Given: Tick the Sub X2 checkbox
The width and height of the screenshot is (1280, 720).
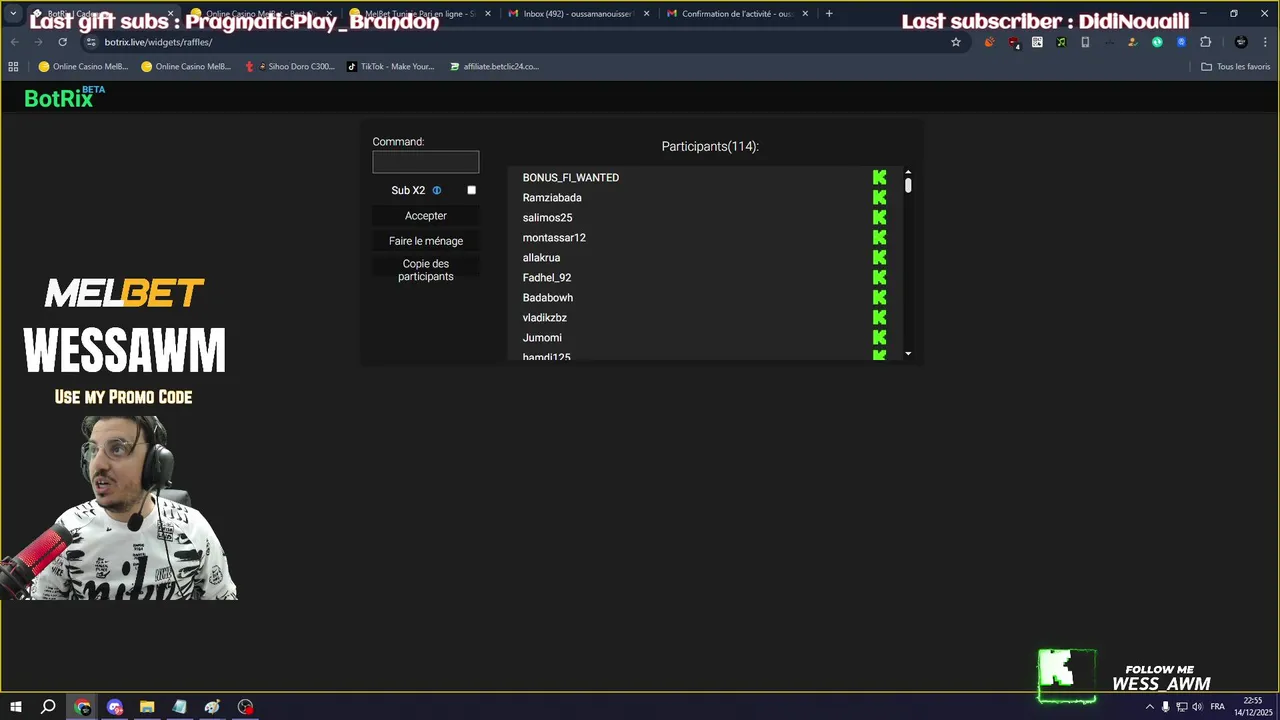Looking at the screenshot, I should [x=471, y=190].
